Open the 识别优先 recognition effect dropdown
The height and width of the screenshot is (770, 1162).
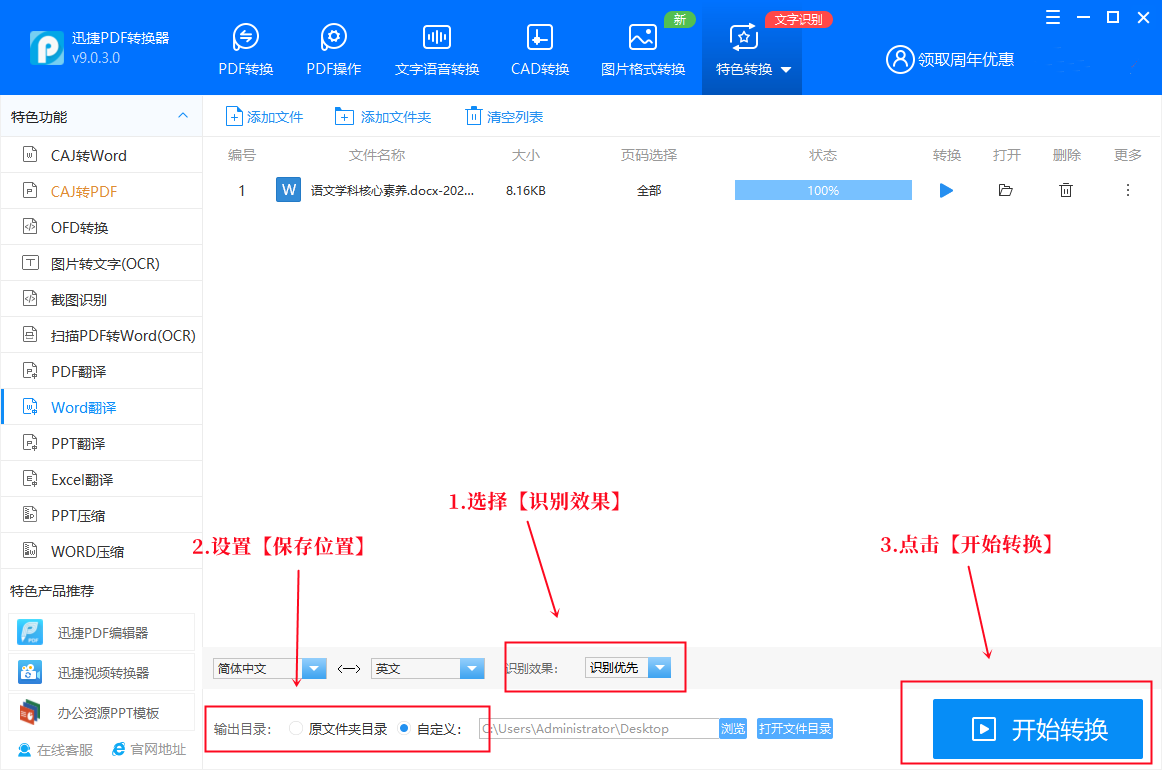tap(628, 668)
